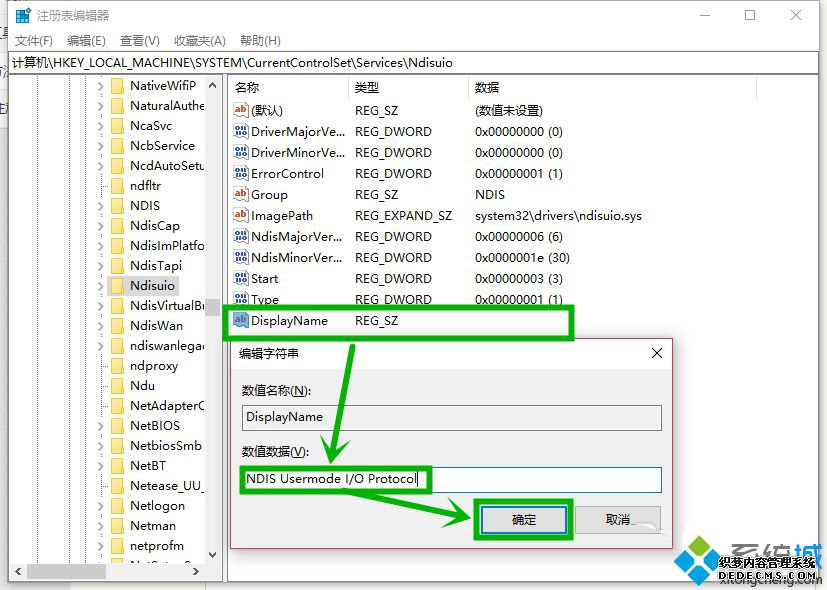The width and height of the screenshot is (827, 590).
Task: Expand the NetbiosSmb tree node
Action: [100, 446]
